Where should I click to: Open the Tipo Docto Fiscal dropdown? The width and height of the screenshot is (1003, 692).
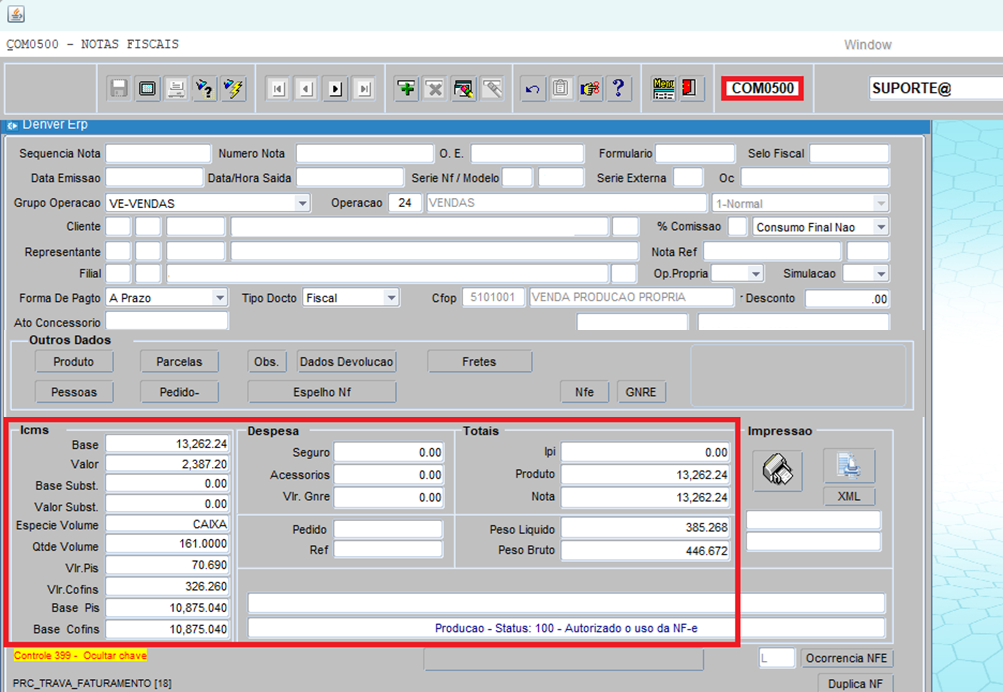click(390, 298)
